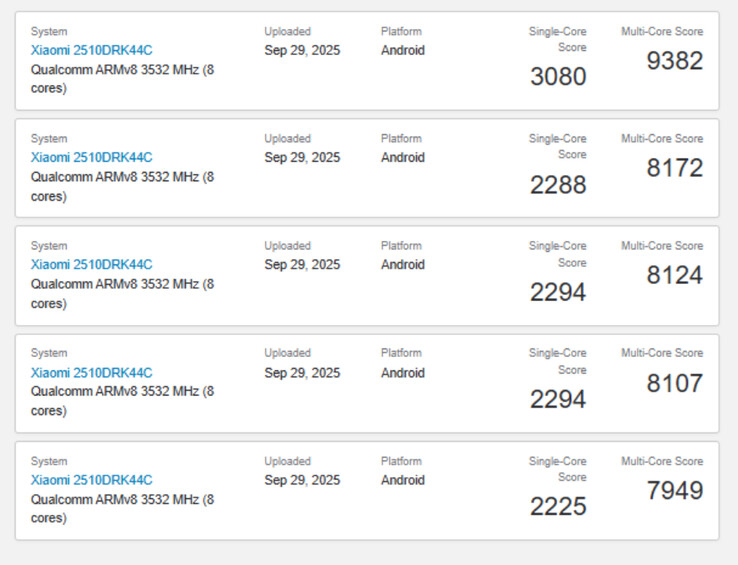Viewport: 738px width, 565px height.
Task: Click the single-core score 2288
Action: point(558,185)
